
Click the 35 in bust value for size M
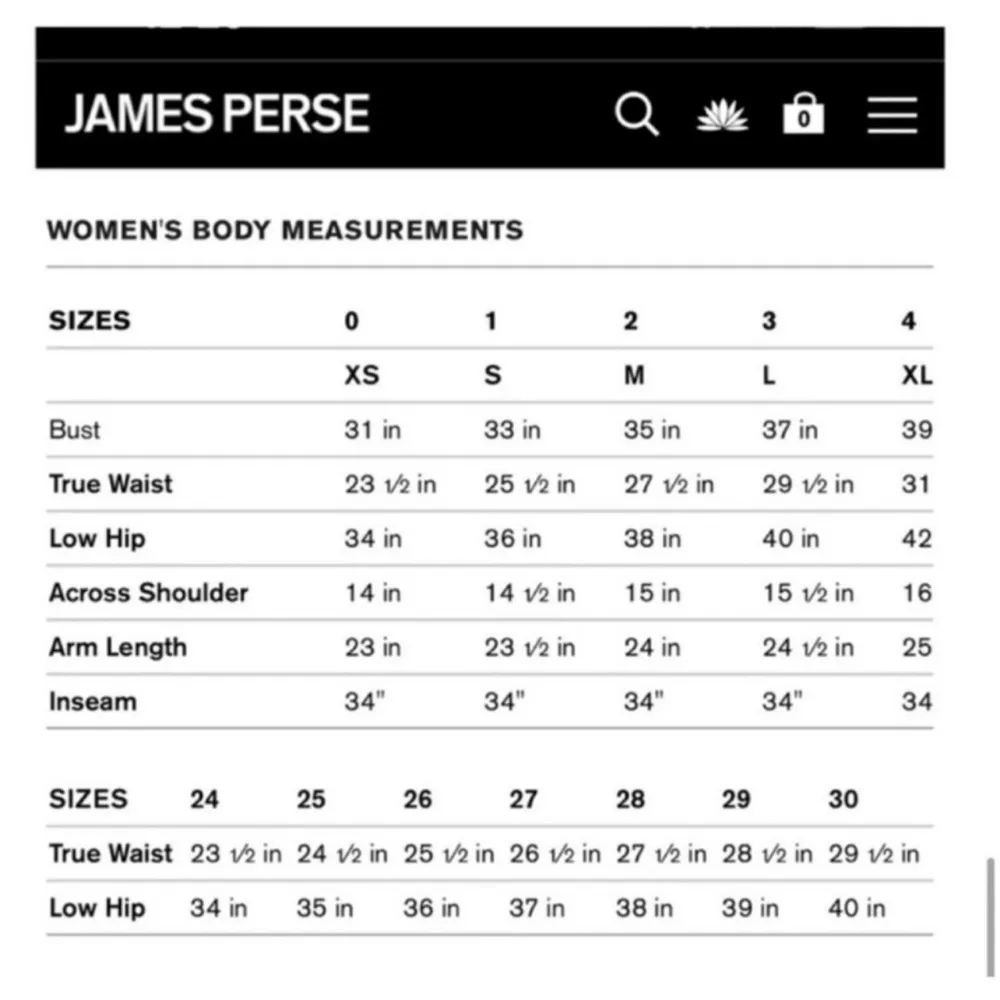pyautogui.click(x=652, y=429)
